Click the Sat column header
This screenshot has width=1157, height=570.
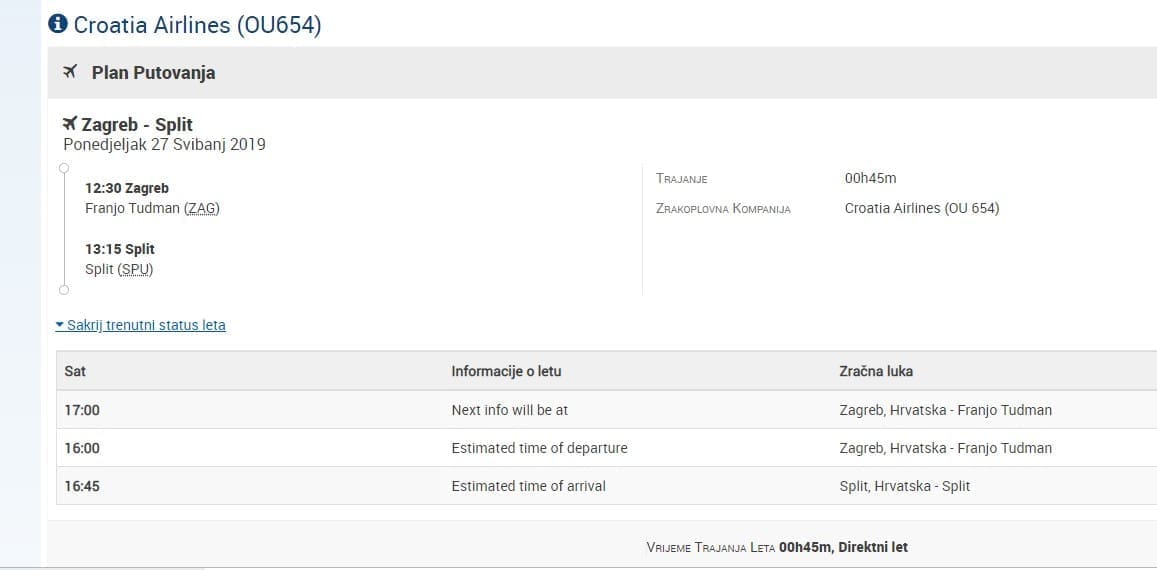click(75, 371)
